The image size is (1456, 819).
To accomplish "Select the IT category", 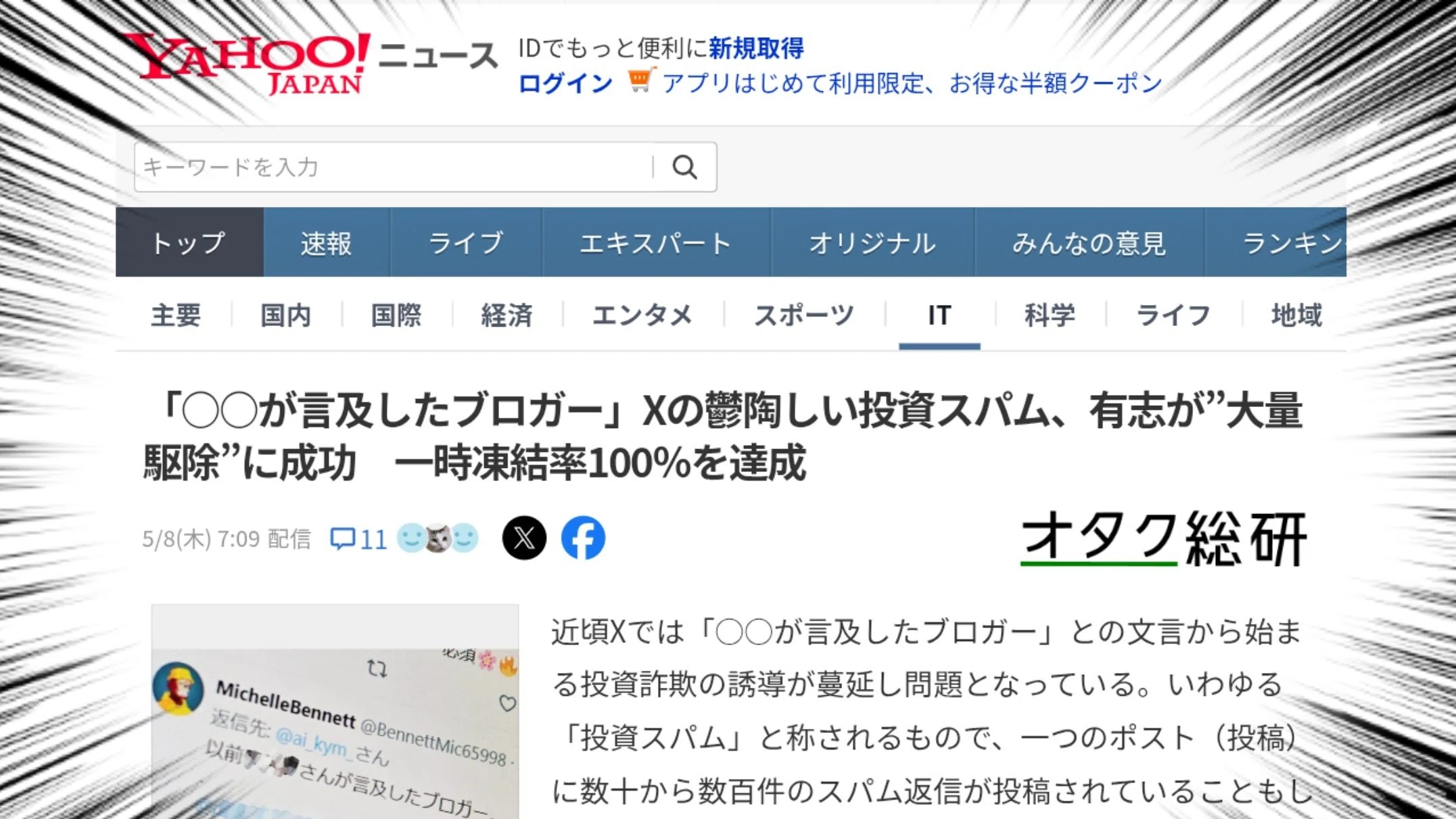I will (939, 315).
